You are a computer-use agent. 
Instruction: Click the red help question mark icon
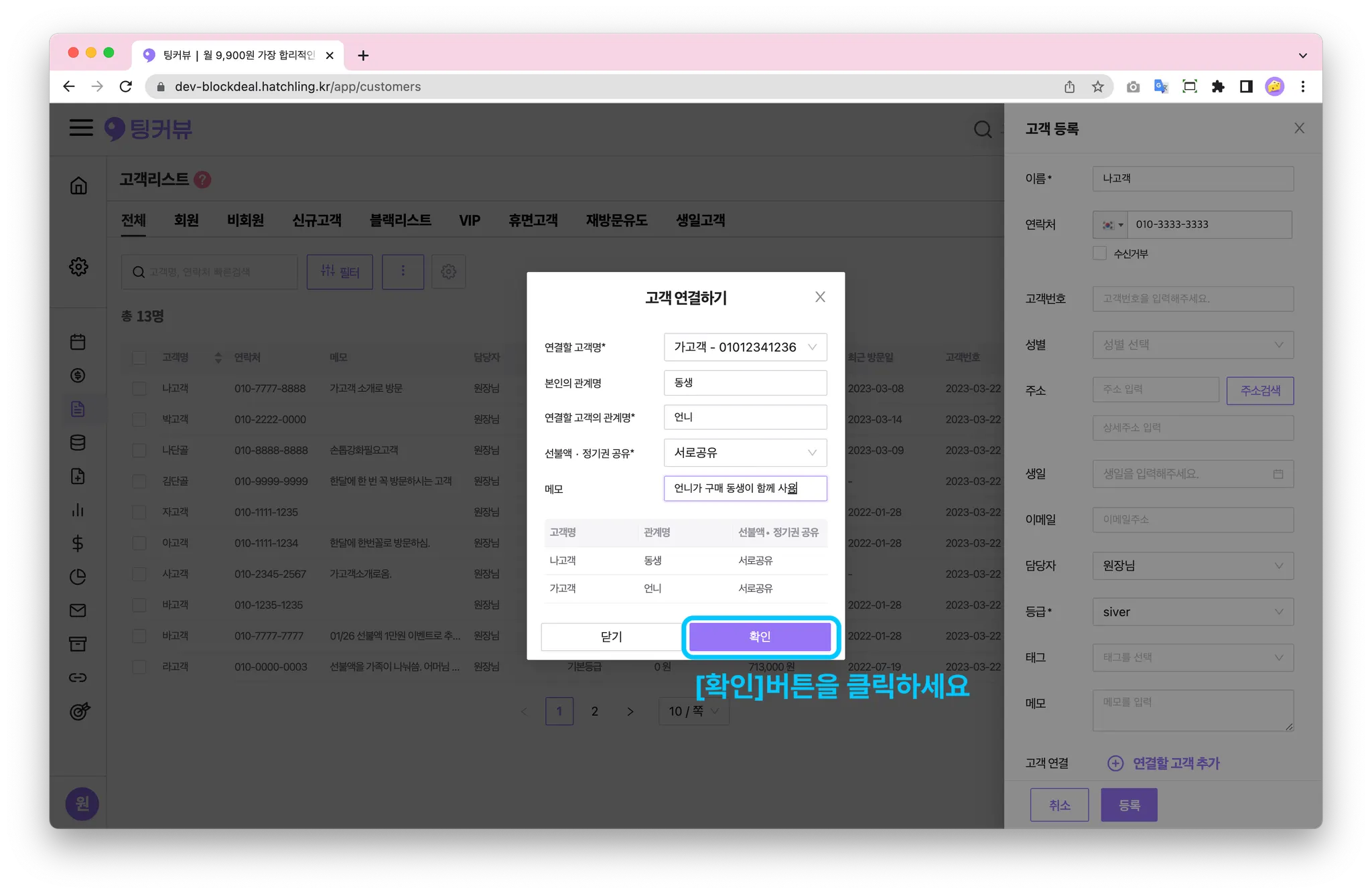(x=202, y=179)
